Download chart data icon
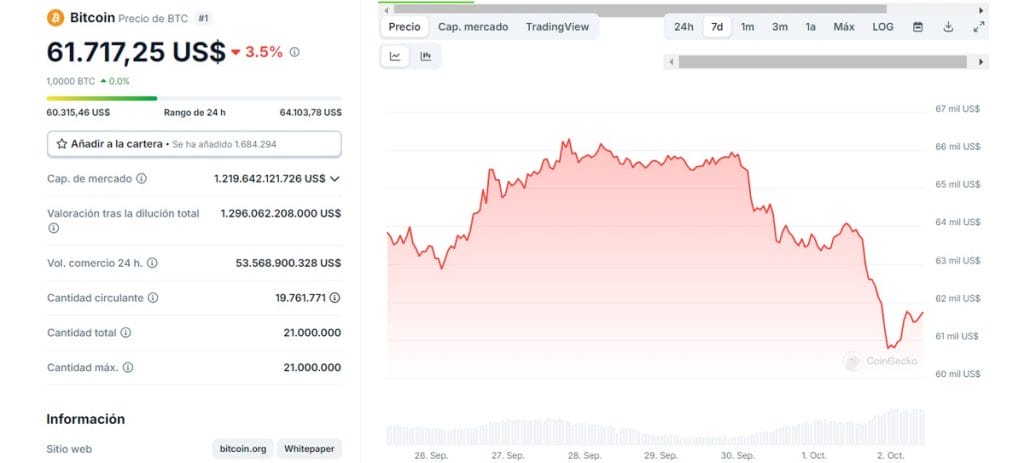The width and height of the screenshot is (1024, 463). [x=948, y=27]
